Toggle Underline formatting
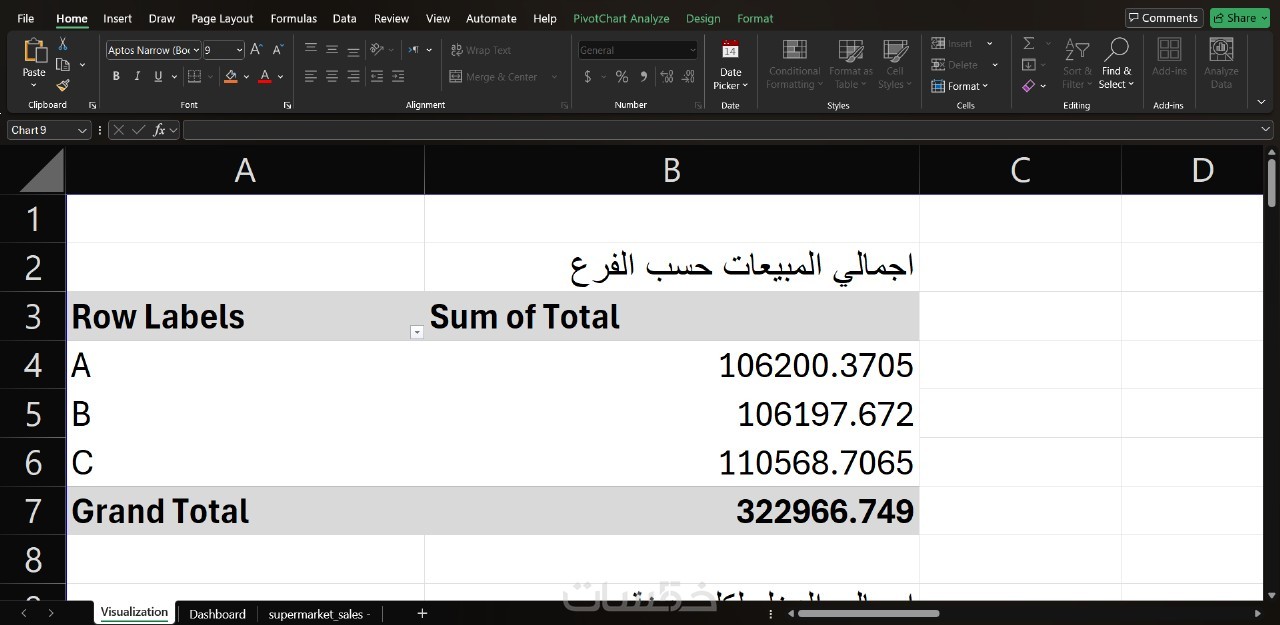Screen dimensions: 1280x625 (x=157, y=76)
